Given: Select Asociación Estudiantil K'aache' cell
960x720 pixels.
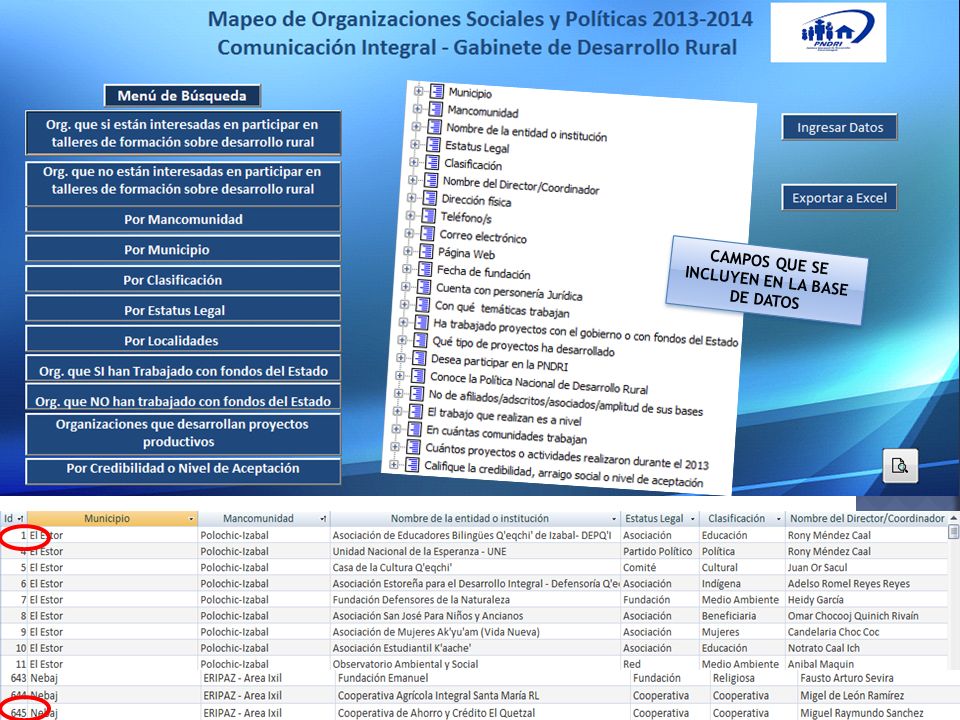Looking at the screenshot, I should click(x=475, y=648).
